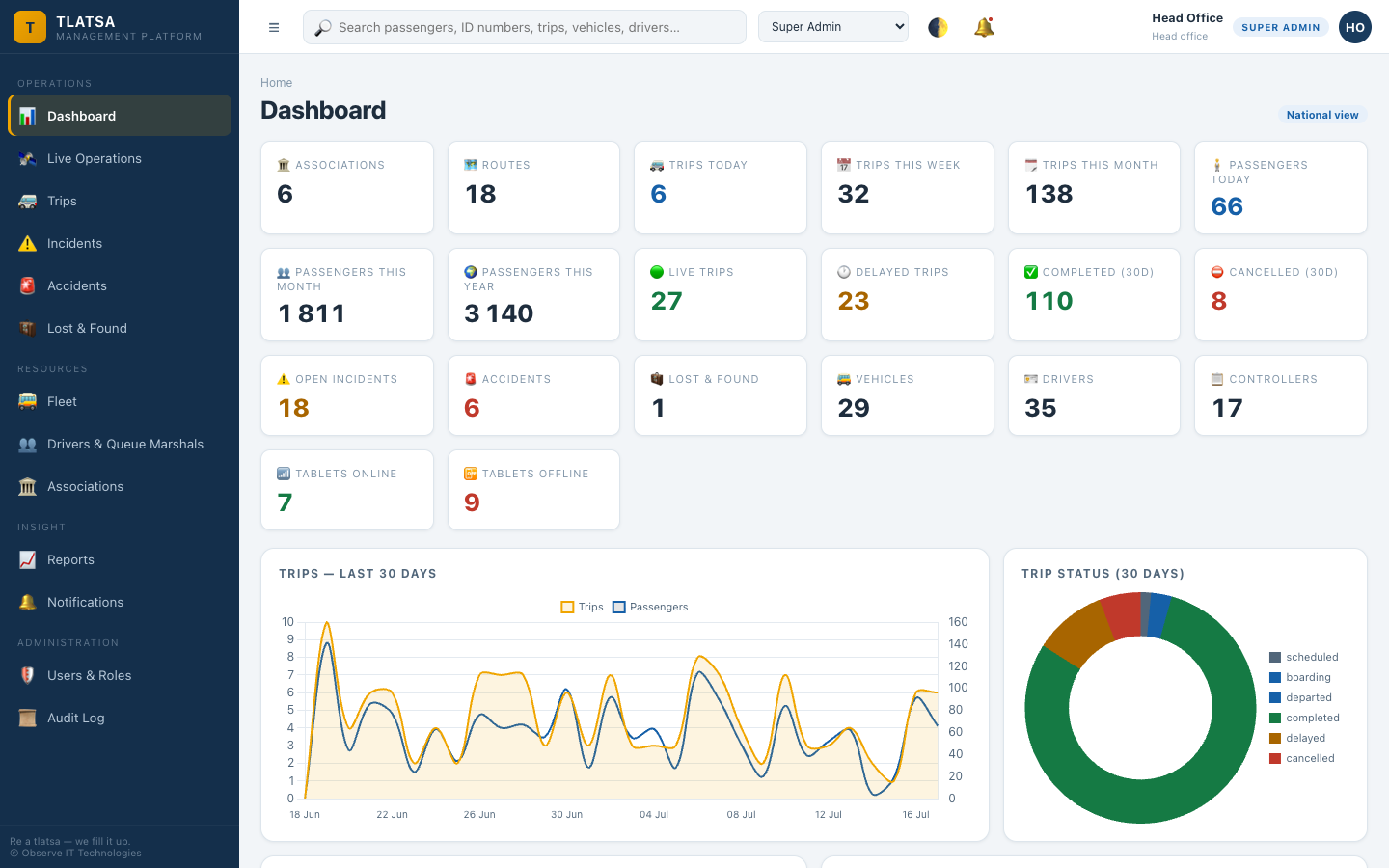This screenshot has width=1389, height=868.
Task: Click the Accidents siren card icon
Action: (471, 379)
